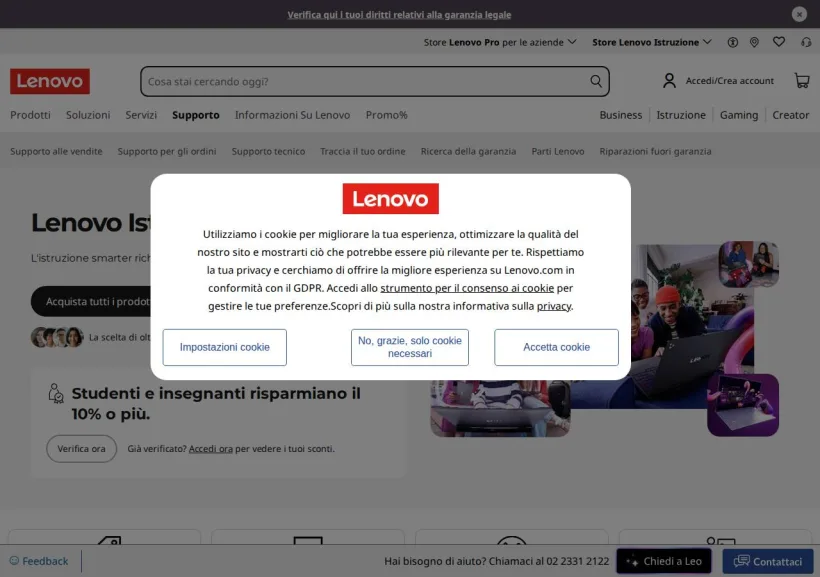Click the Contattaci button
Viewport: 820px width, 577px height.
768,561
